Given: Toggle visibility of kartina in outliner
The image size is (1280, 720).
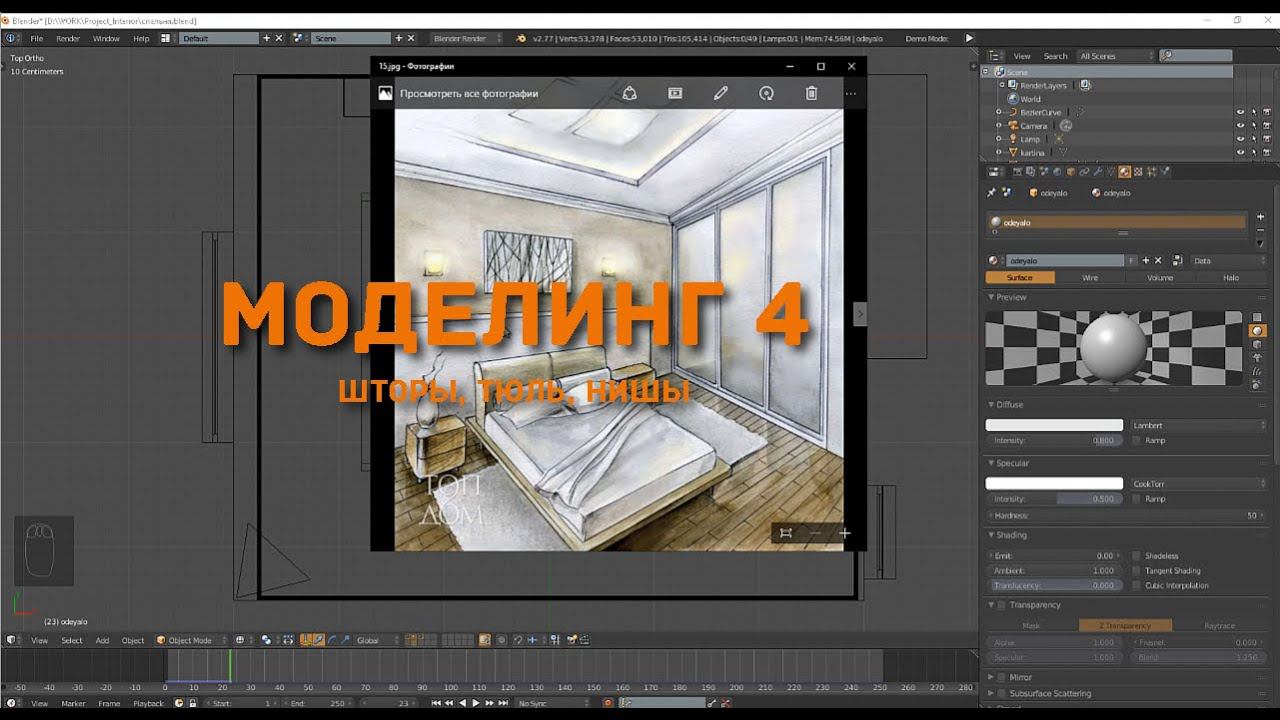Looking at the screenshot, I should point(1241,152).
